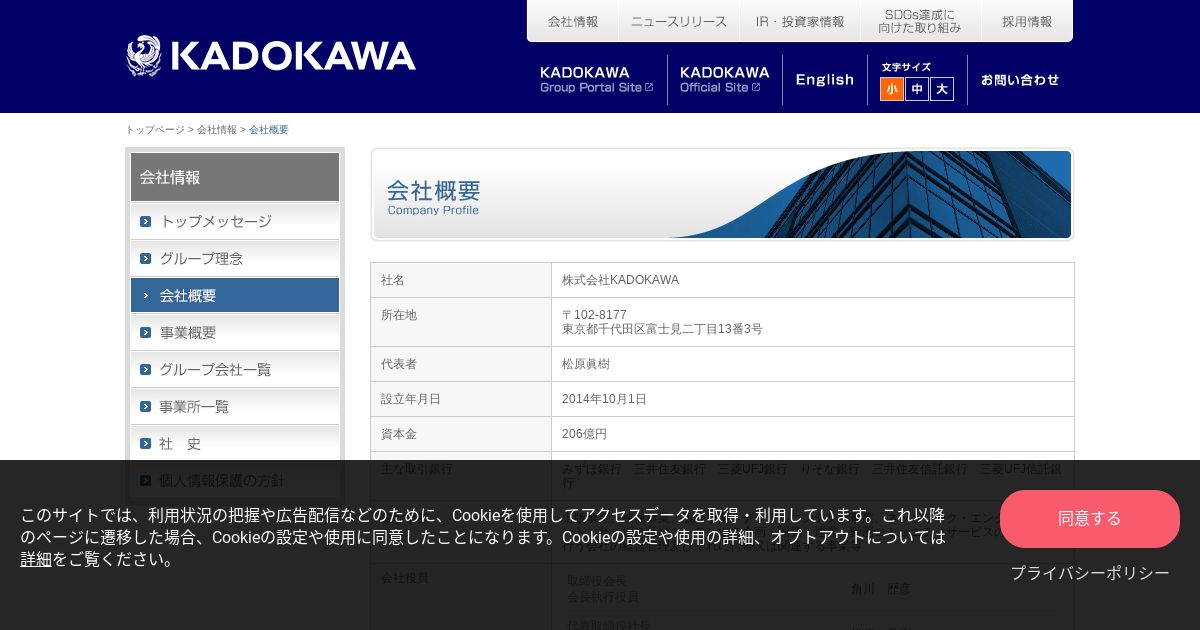
Task: Click arrow icon beside グループ会社一覧
Action: (x=146, y=369)
